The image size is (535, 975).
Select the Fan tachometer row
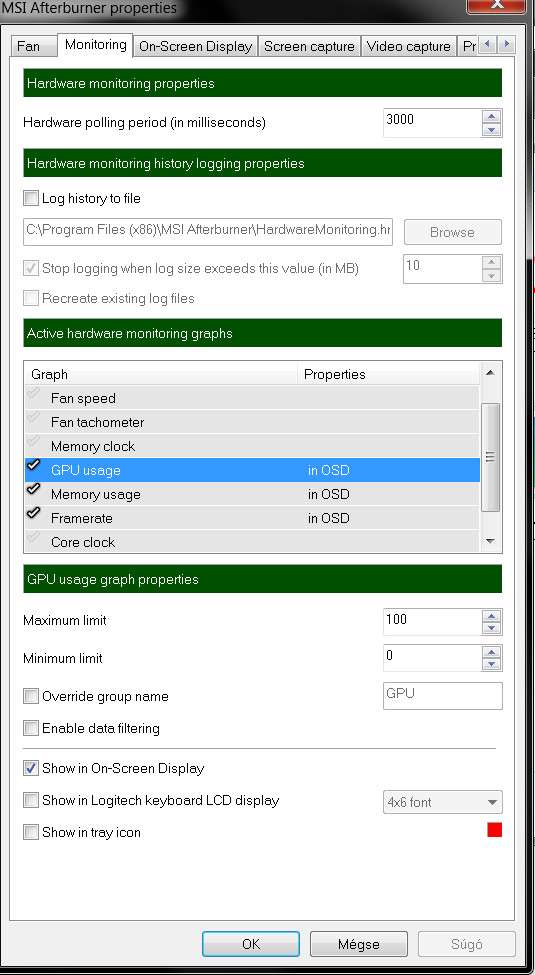click(x=252, y=422)
